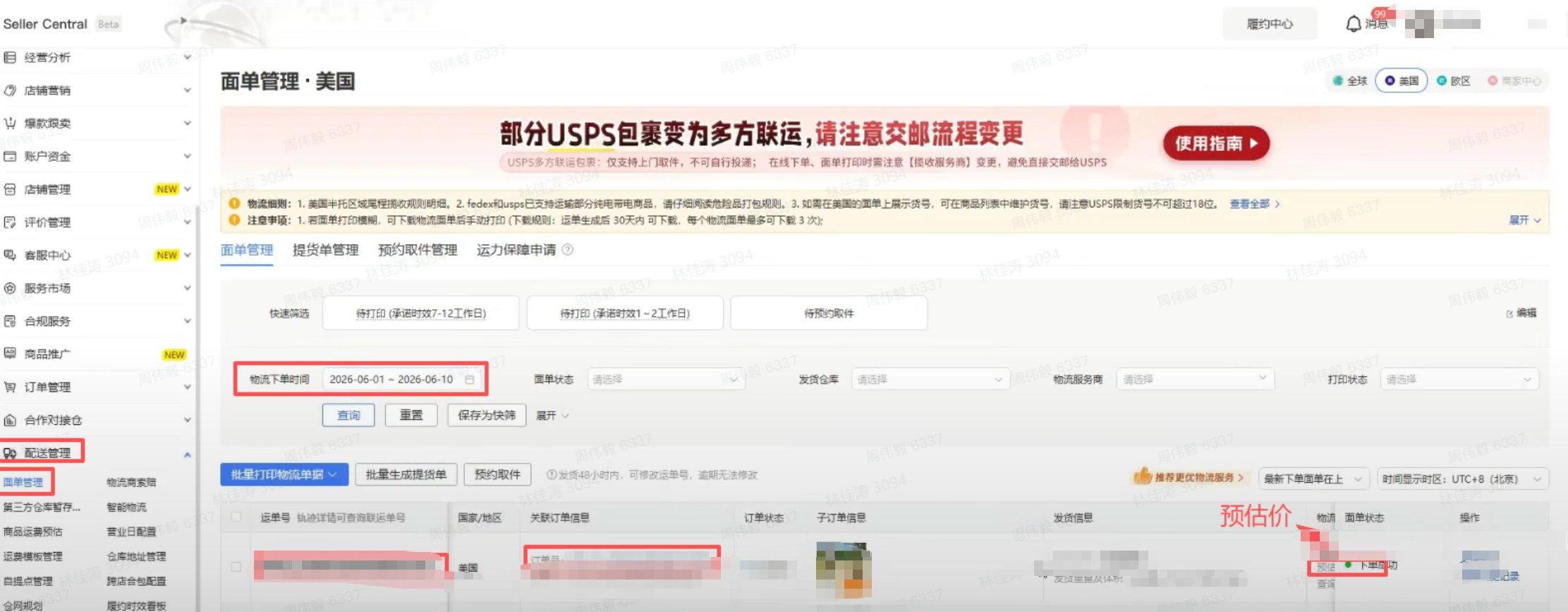
Task: Click the warning icon beside 物流细则
Action: click(235, 204)
